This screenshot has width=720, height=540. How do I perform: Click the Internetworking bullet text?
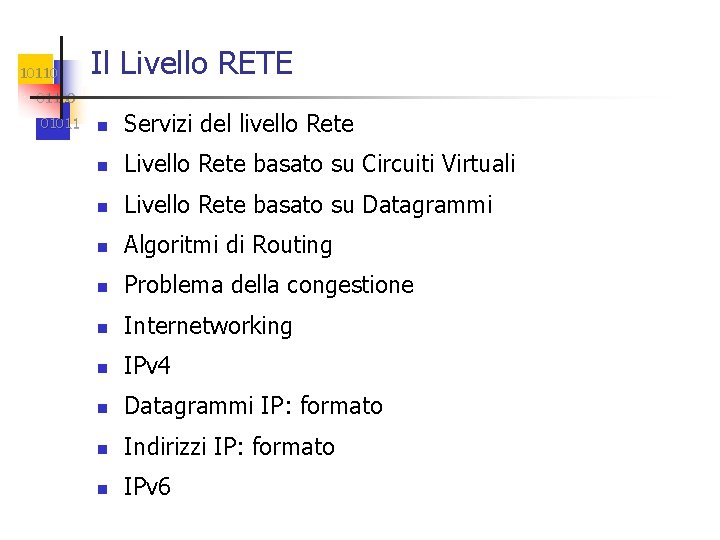tap(208, 326)
